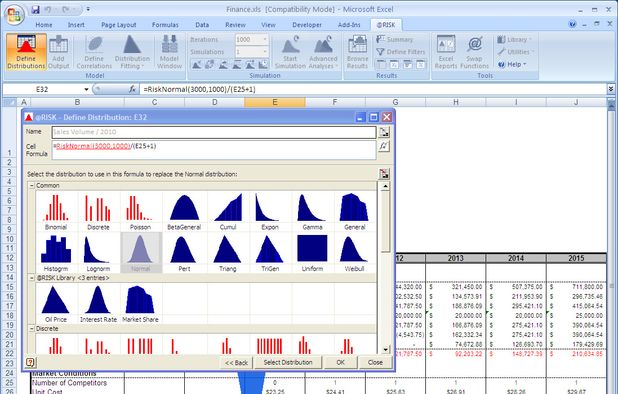Switch to the Home ribbon tab
Viewport: 618px width, 394px height.
44,24
